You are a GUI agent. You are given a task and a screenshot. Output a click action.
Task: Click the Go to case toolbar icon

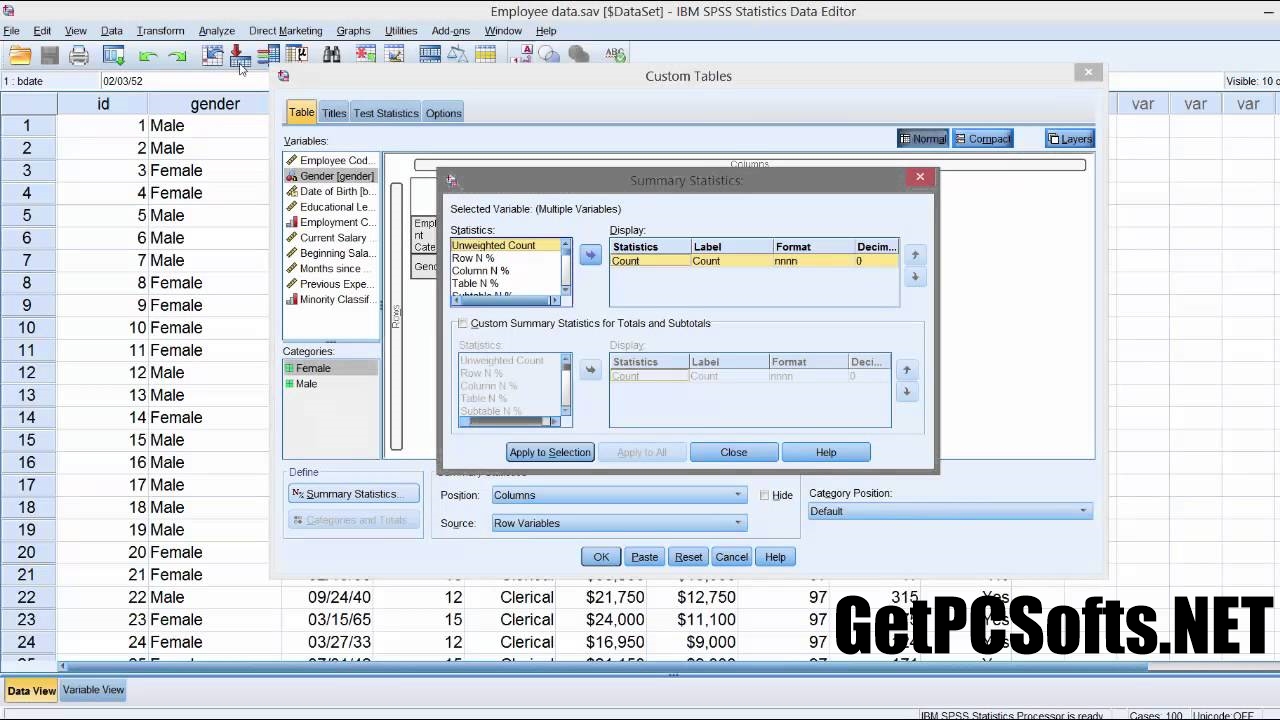[212, 55]
